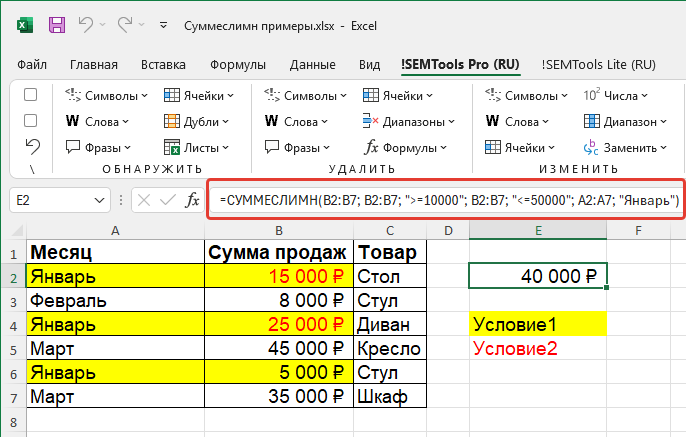Click the Redo arrow in title bar

pos(125,25)
